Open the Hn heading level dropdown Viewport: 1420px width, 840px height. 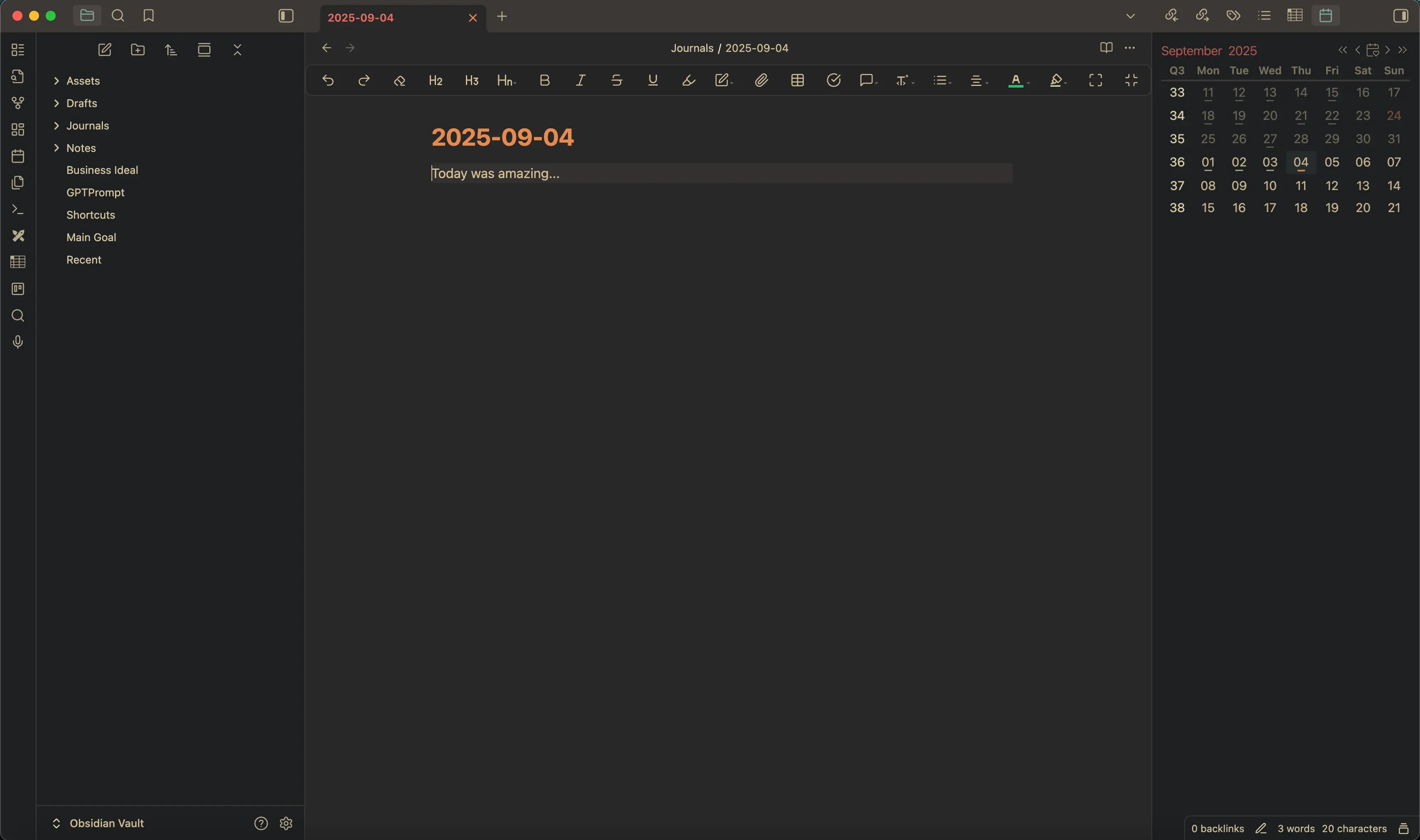506,81
